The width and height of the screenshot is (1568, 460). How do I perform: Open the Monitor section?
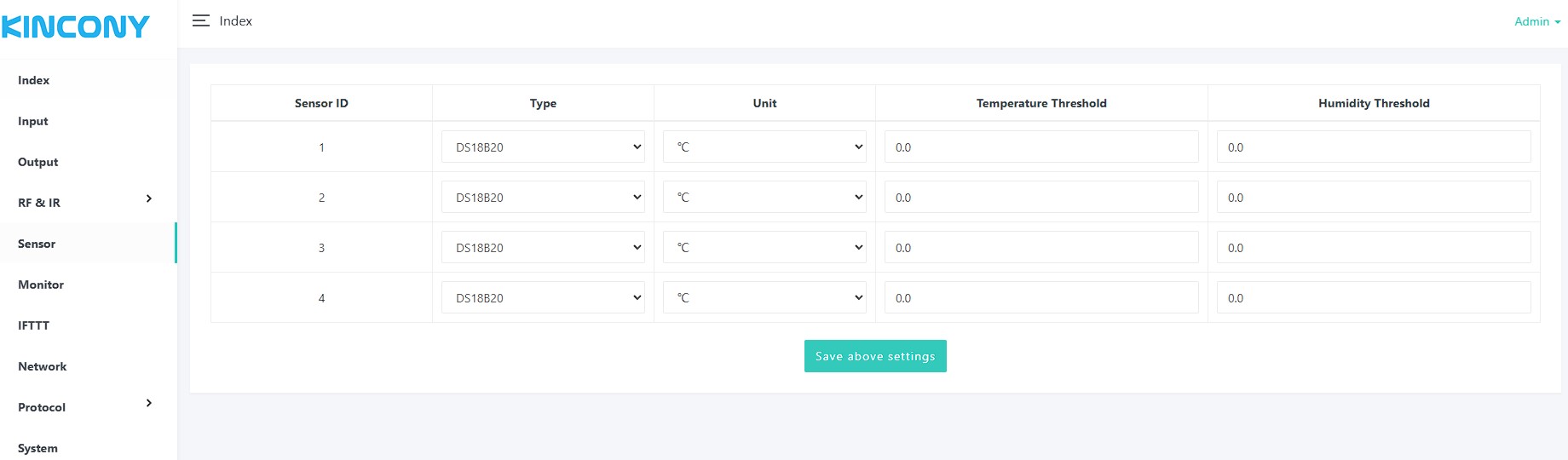[x=41, y=285]
